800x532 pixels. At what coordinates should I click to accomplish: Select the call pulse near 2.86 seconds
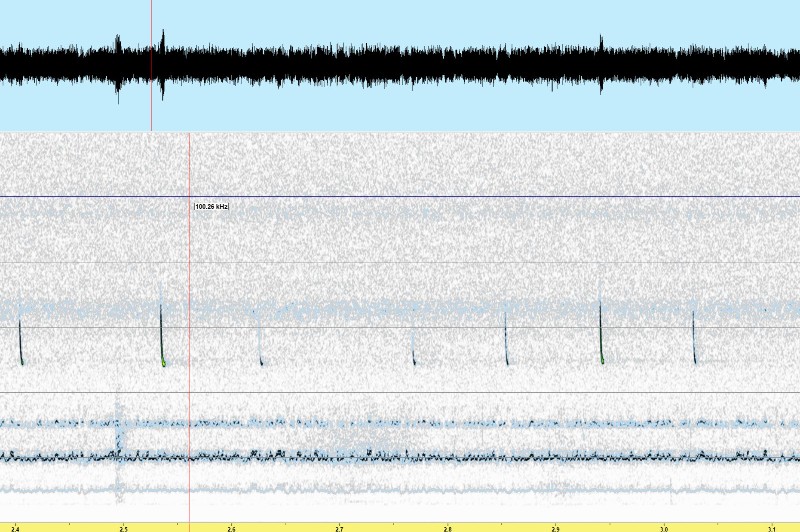point(506,340)
